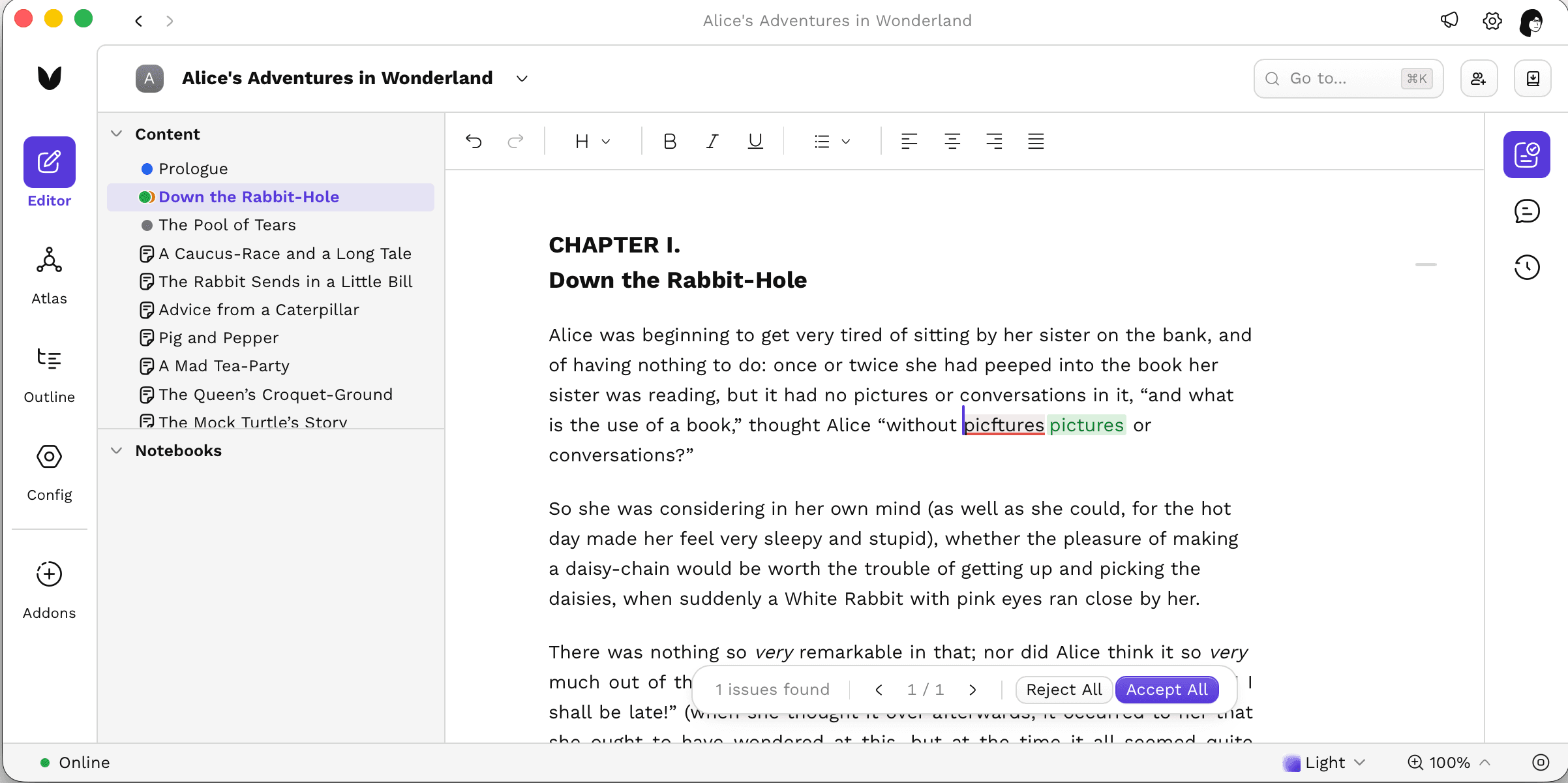This screenshot has height=783, width=1568.
Task: Click the Go to search field
Action: [x=1348, y=78]
